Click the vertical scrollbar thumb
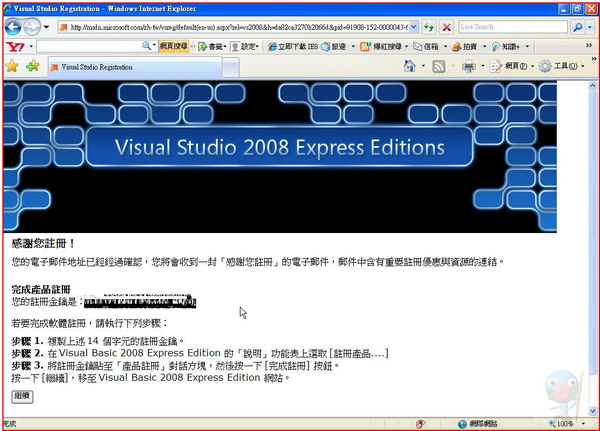The height and width of the screenshot is (431, 600). pos(593,233)
